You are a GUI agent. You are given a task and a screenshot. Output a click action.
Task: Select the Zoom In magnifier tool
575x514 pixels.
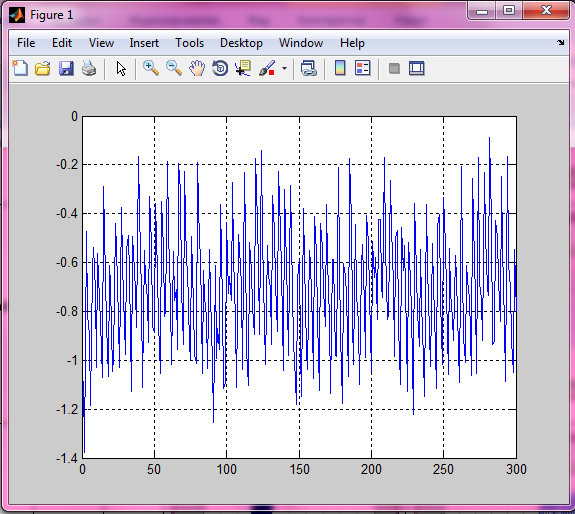click(x=151, y=68)
